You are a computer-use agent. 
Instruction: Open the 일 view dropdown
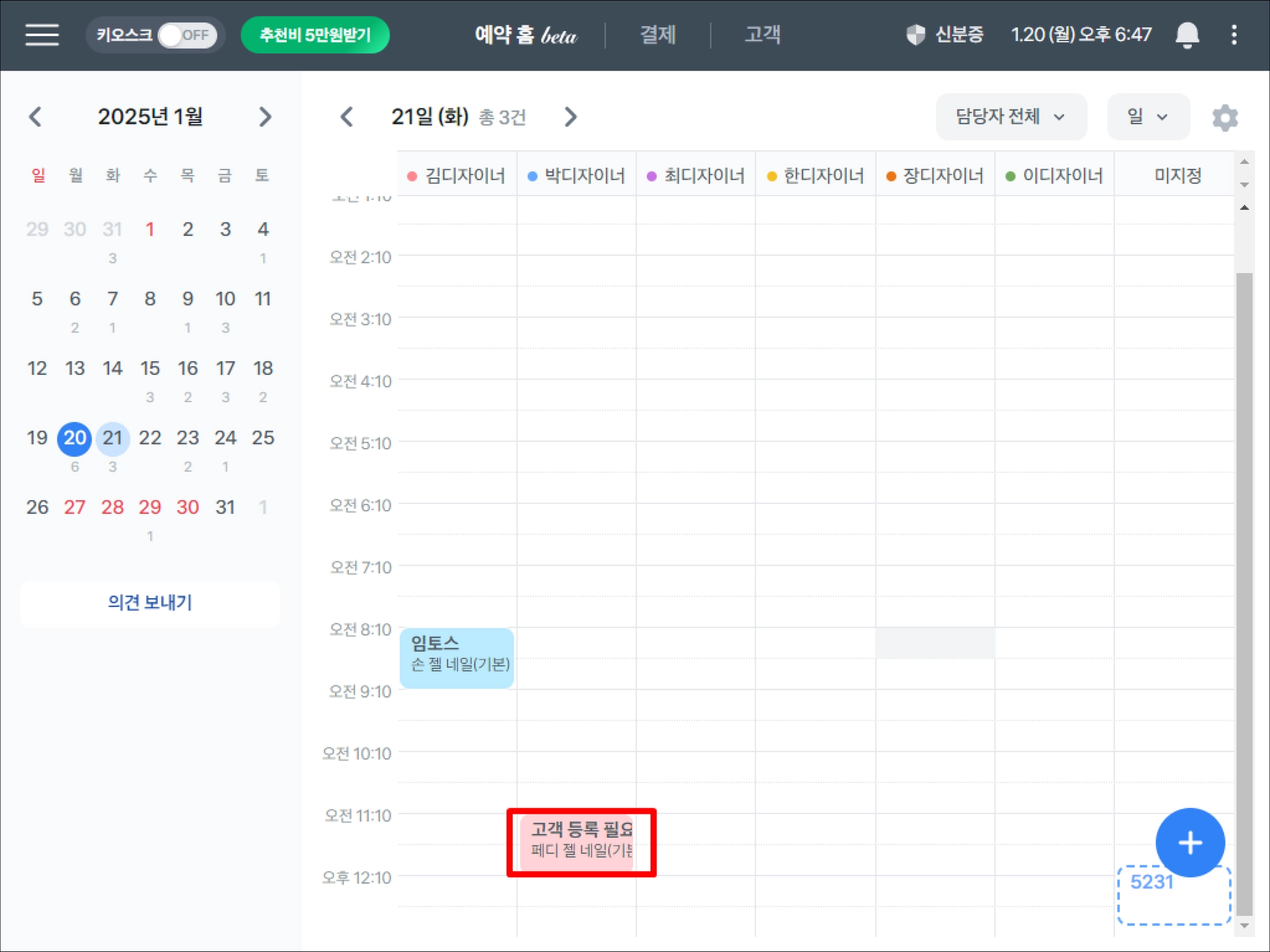pyautogui.click(x=1147, y=117)
